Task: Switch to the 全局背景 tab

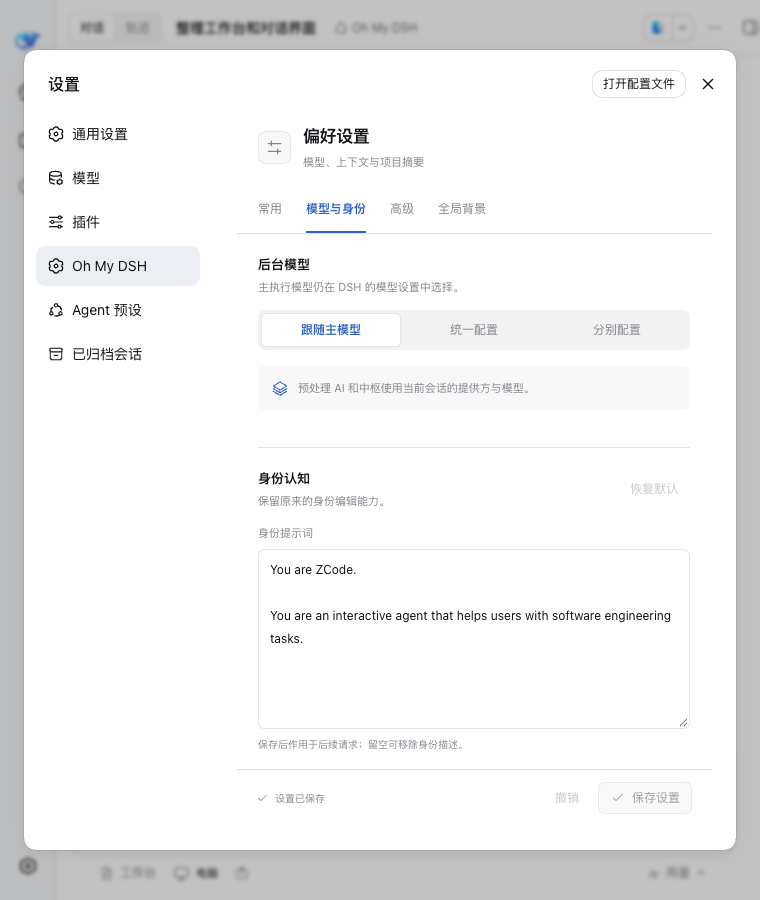Action: [462, 209]
